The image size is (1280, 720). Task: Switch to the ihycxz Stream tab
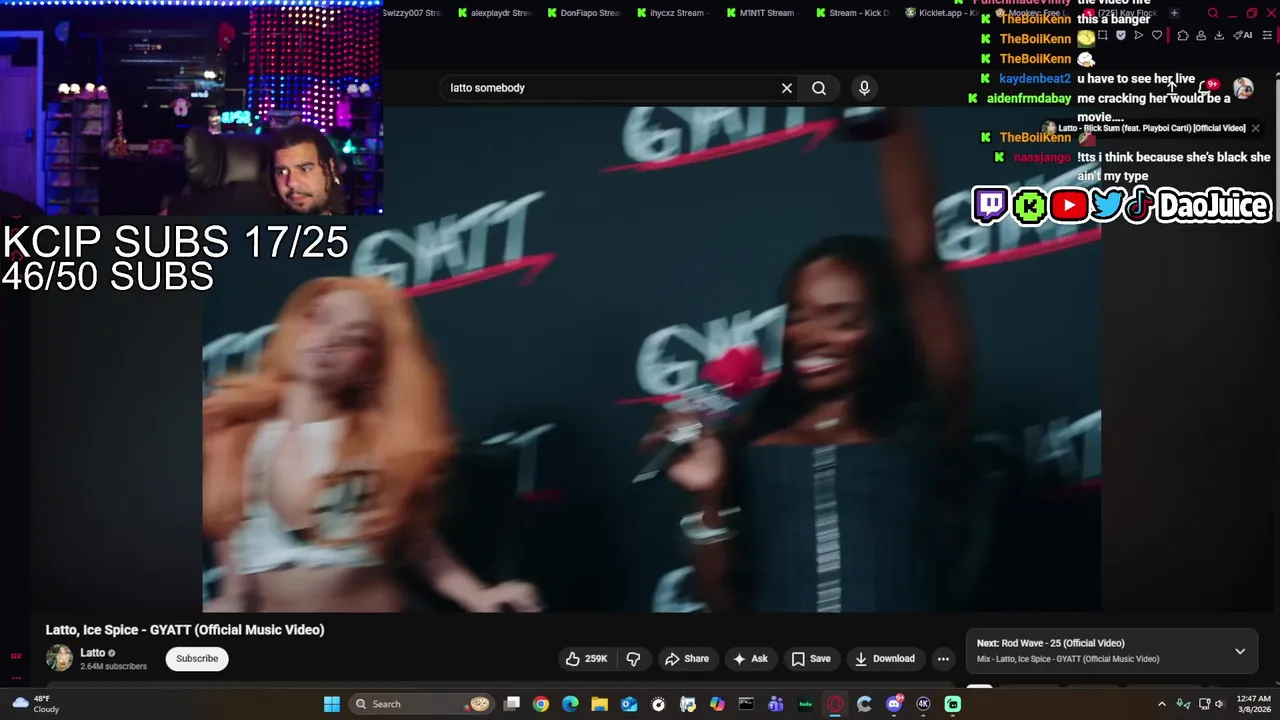point(674,13)
